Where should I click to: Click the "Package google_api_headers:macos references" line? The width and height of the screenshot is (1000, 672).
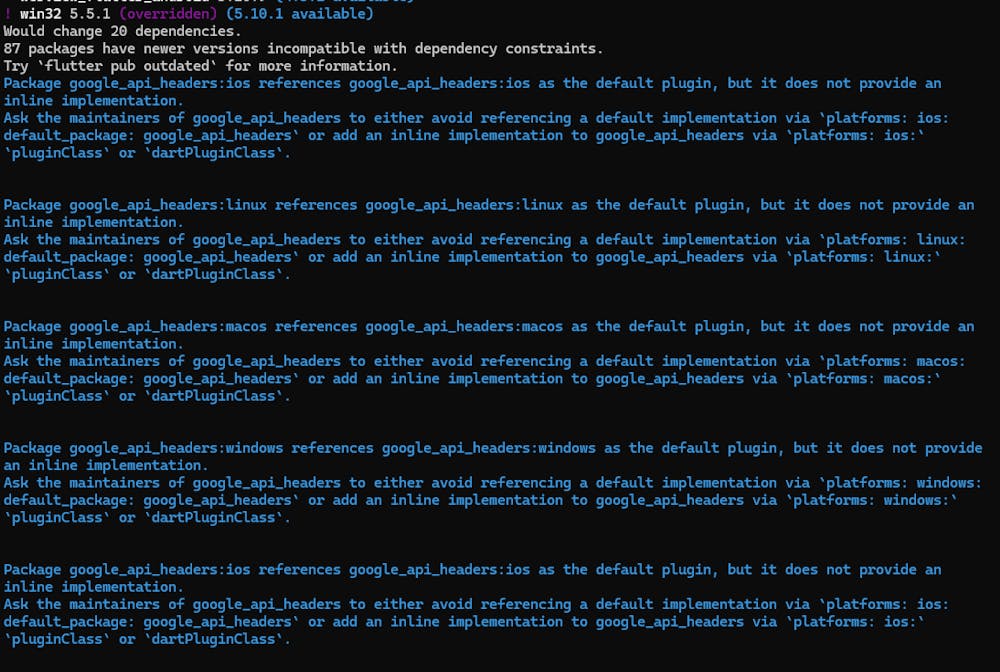click(x=489, y=326)
